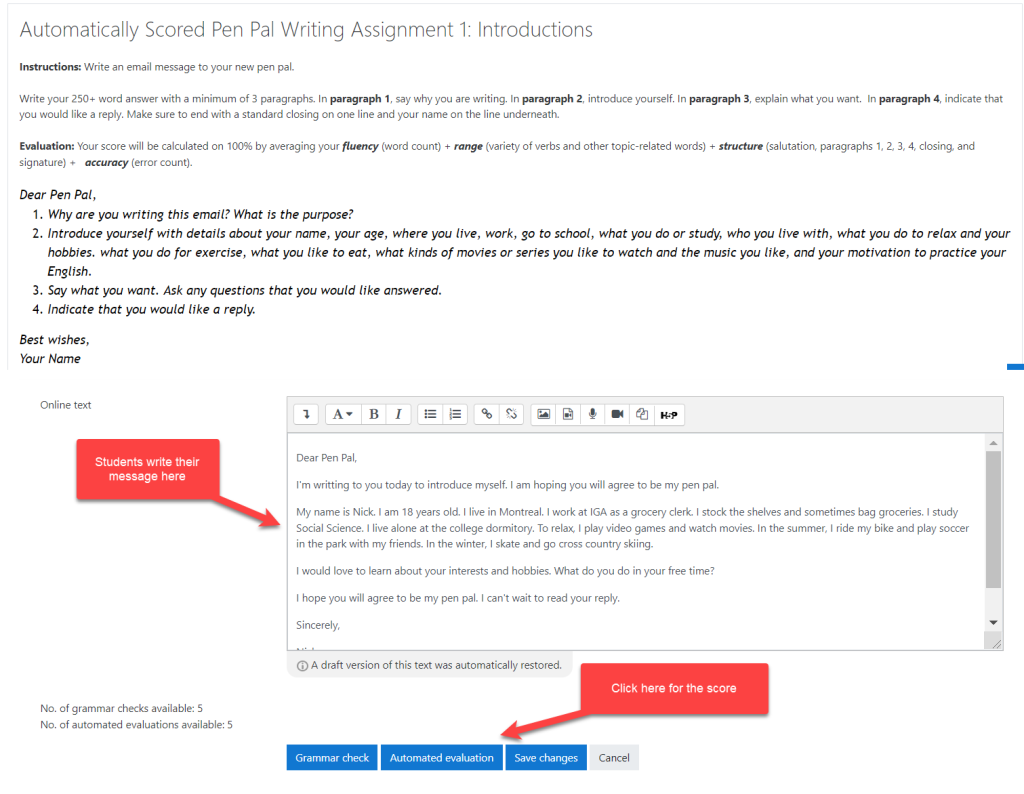Viewport: 1024px width, 794px height.
Task: Start audio recording with the microphone icon
Action: 592,414
